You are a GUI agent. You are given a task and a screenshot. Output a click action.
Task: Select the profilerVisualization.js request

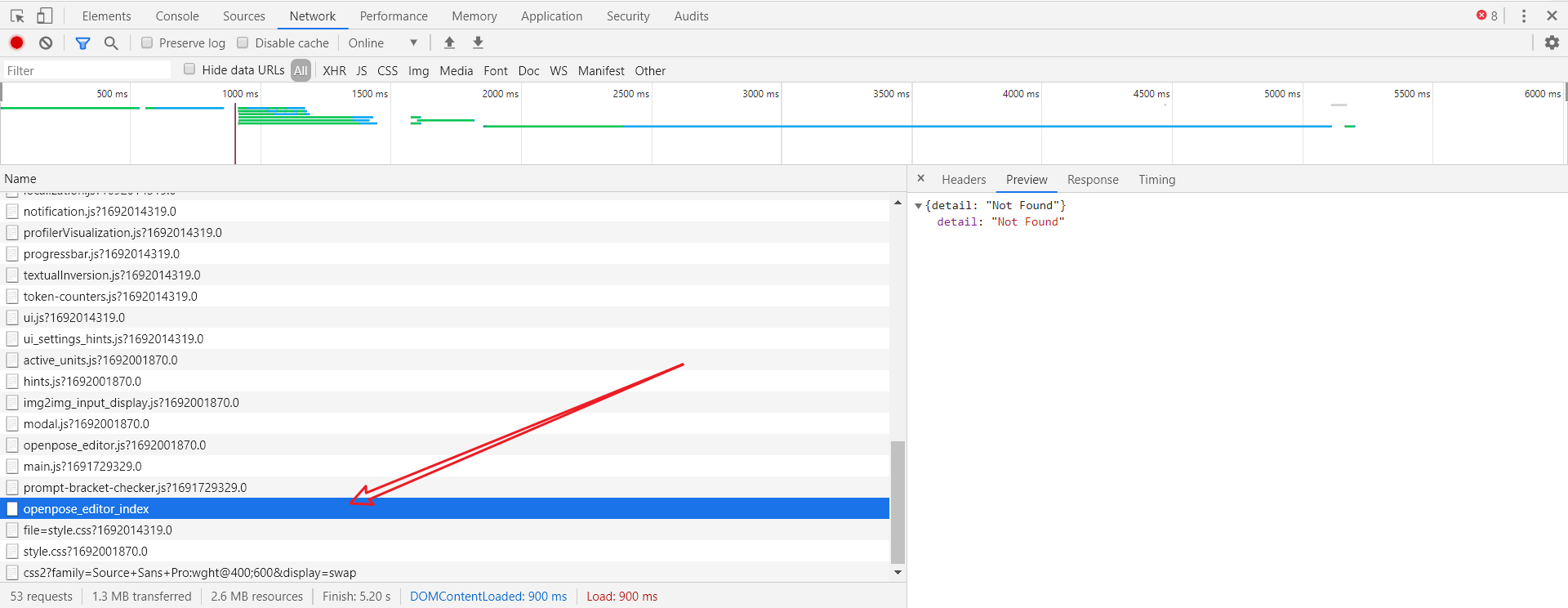[x=445, y=232]
